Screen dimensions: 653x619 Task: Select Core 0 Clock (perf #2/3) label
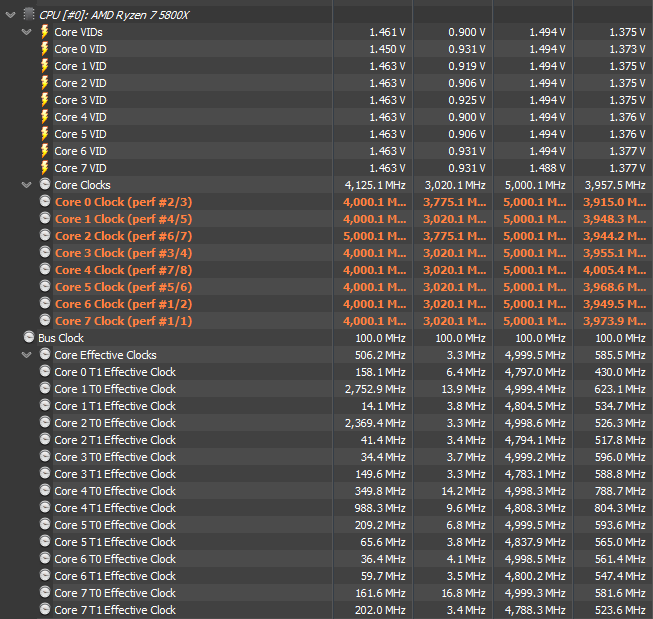pos(123,202)
